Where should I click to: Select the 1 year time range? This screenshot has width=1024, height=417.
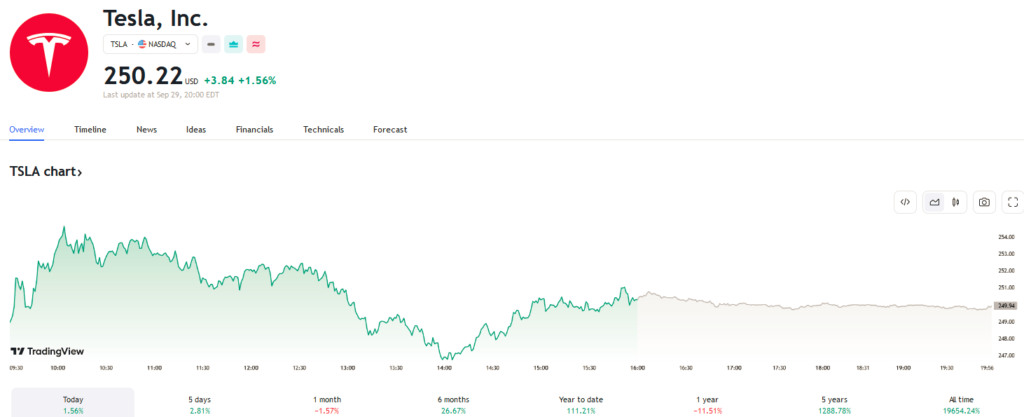pos(707,405)
